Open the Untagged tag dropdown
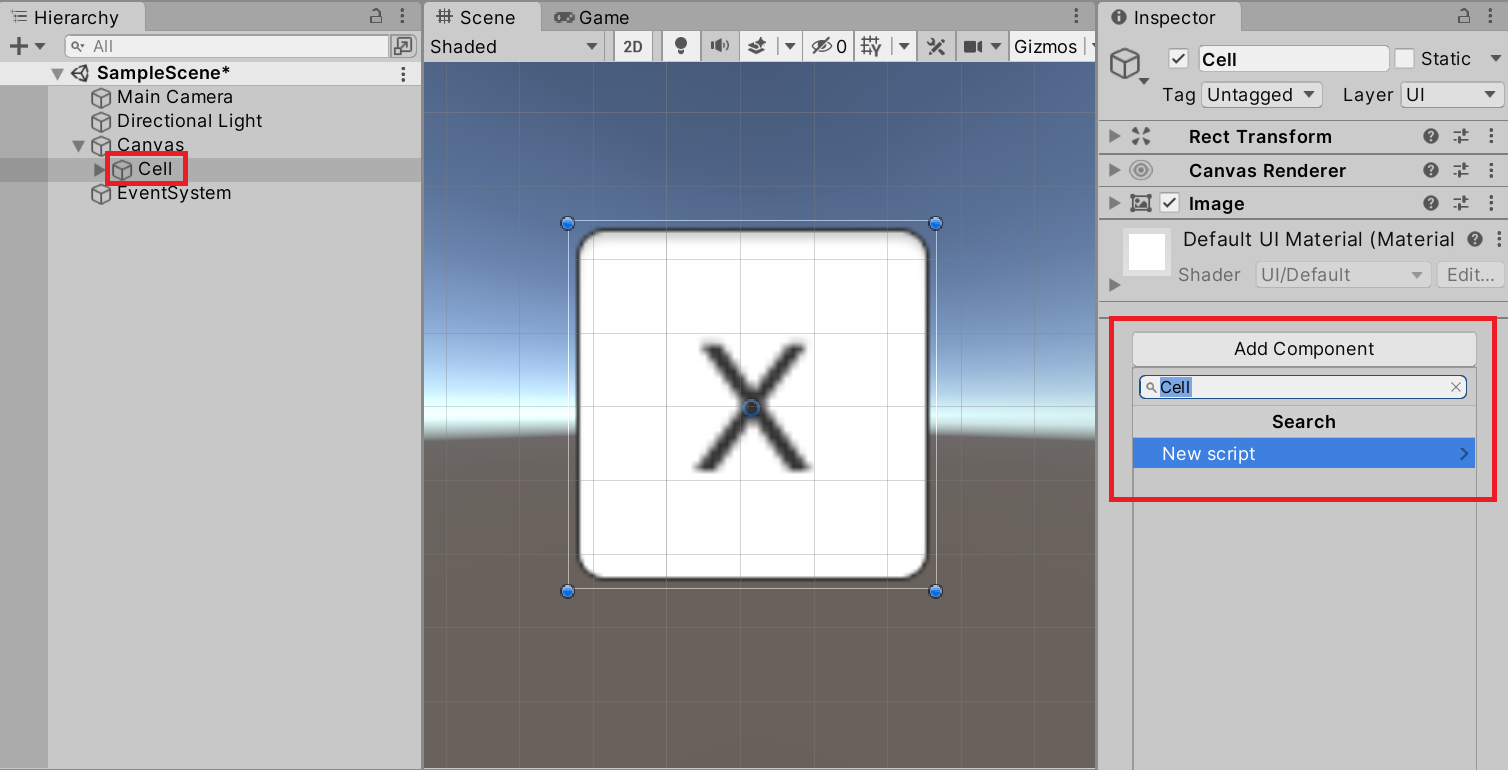Viewport: 1508px width, 770px height. tap(1262, 95)
